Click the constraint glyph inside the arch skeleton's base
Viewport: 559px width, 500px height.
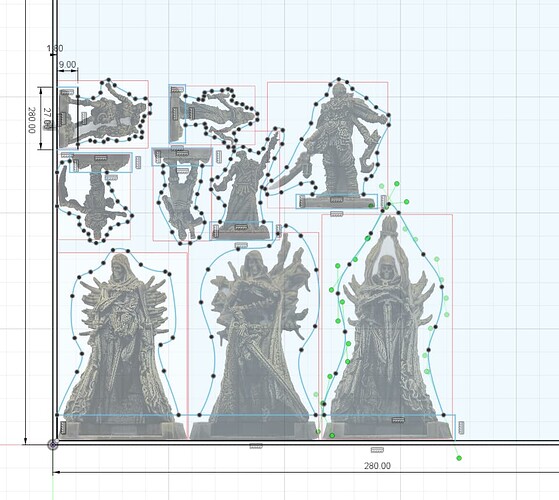point(398,420)
